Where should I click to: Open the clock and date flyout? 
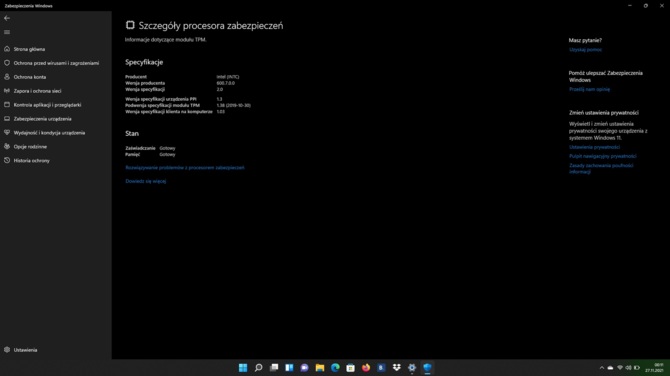point(655,367)
